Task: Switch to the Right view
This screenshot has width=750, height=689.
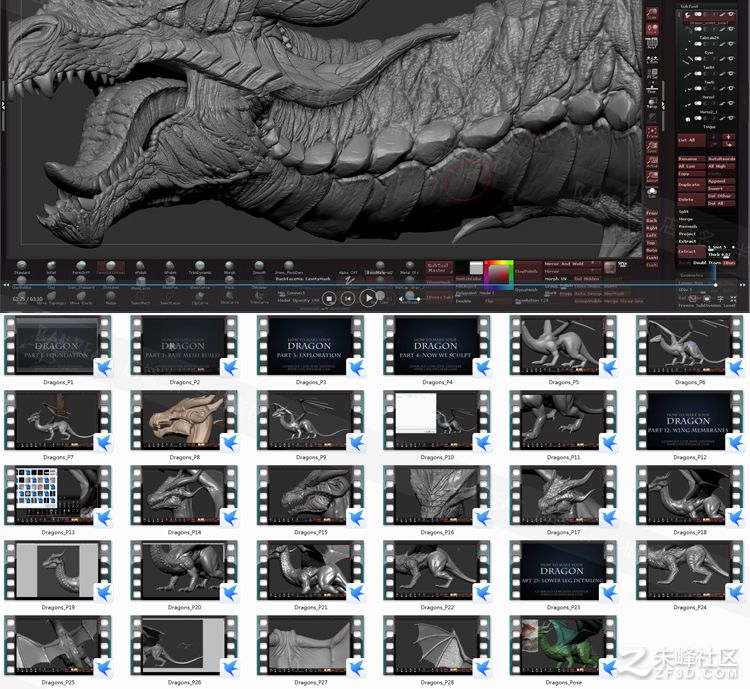Action: [652, 228]
